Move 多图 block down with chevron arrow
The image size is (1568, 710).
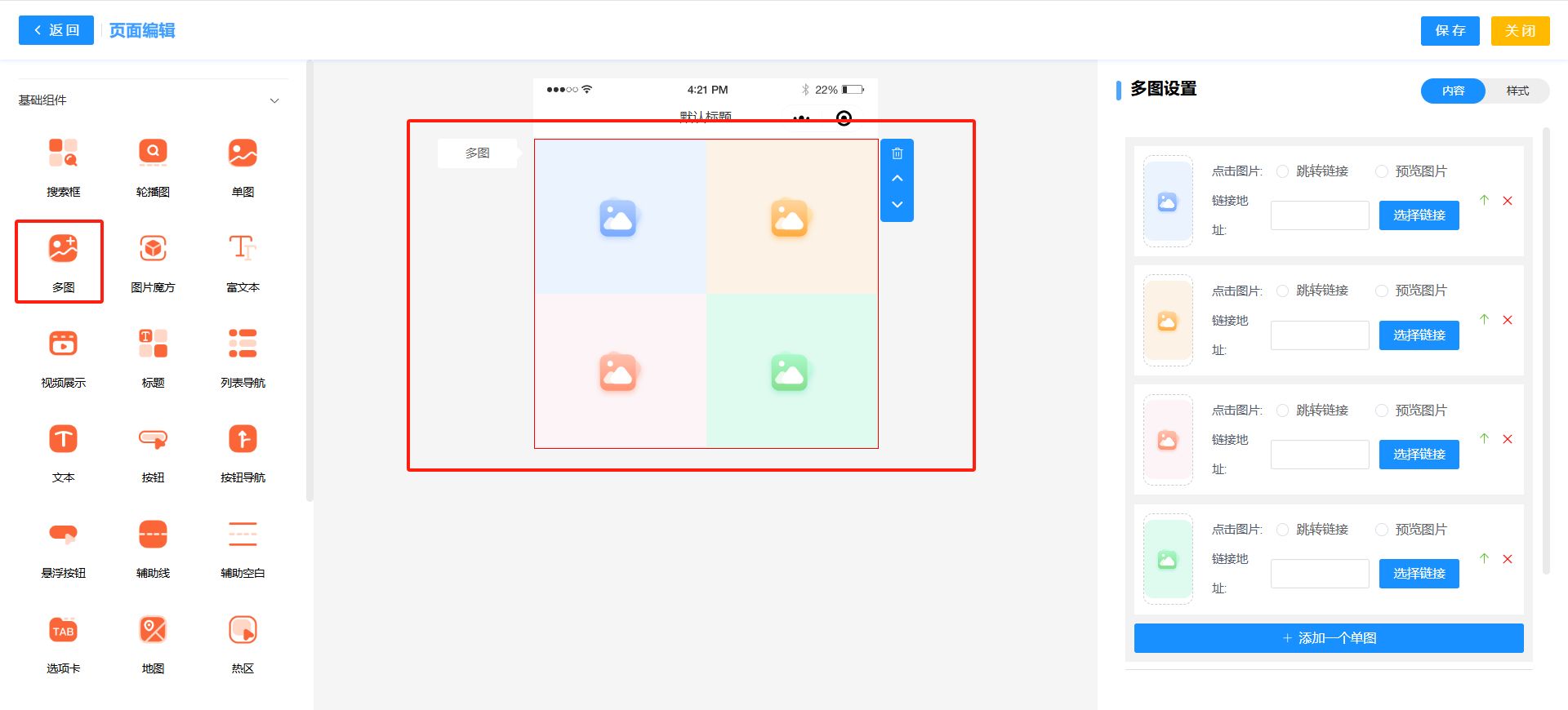[897, 205]
